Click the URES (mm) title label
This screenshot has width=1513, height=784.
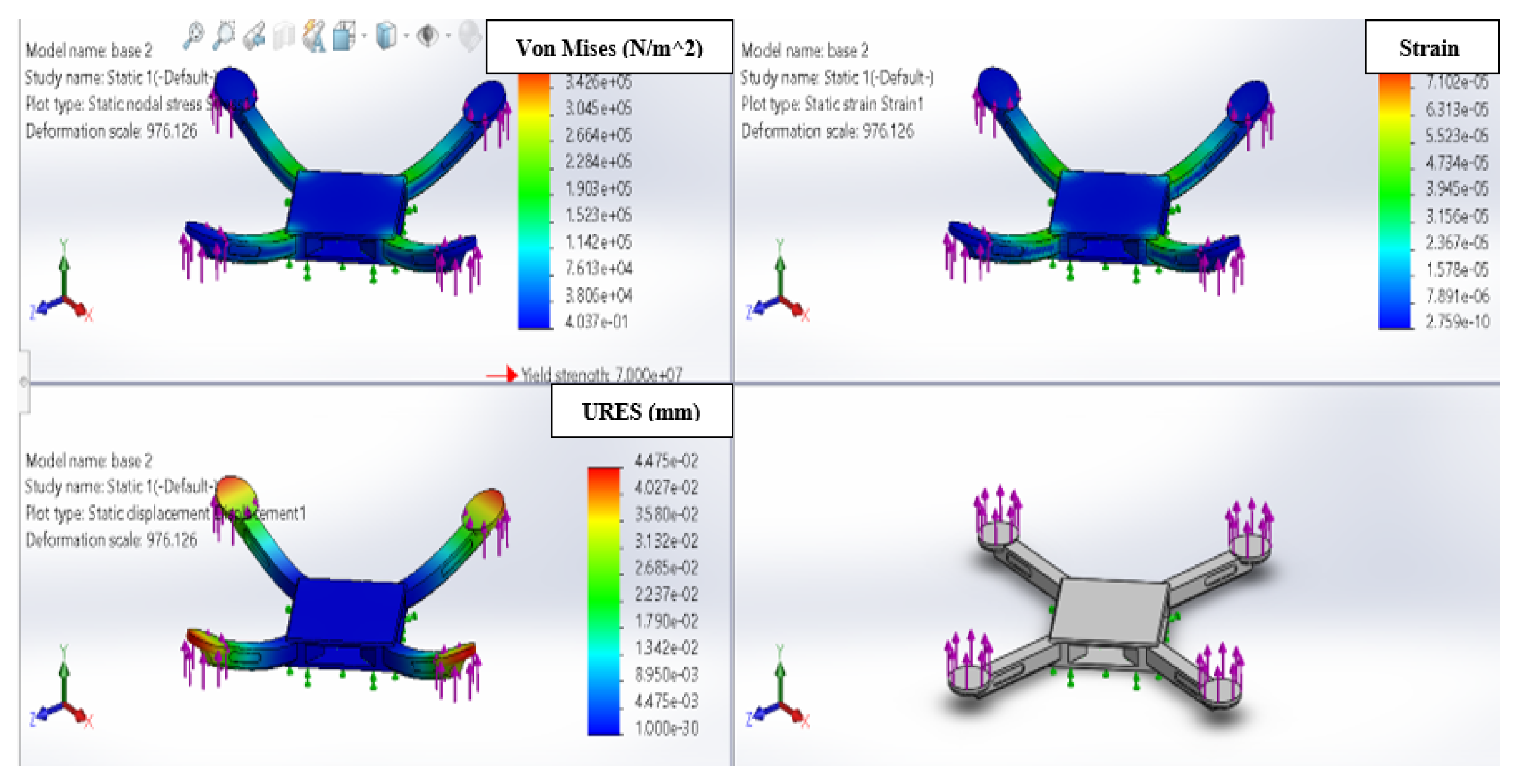(641, 411)
